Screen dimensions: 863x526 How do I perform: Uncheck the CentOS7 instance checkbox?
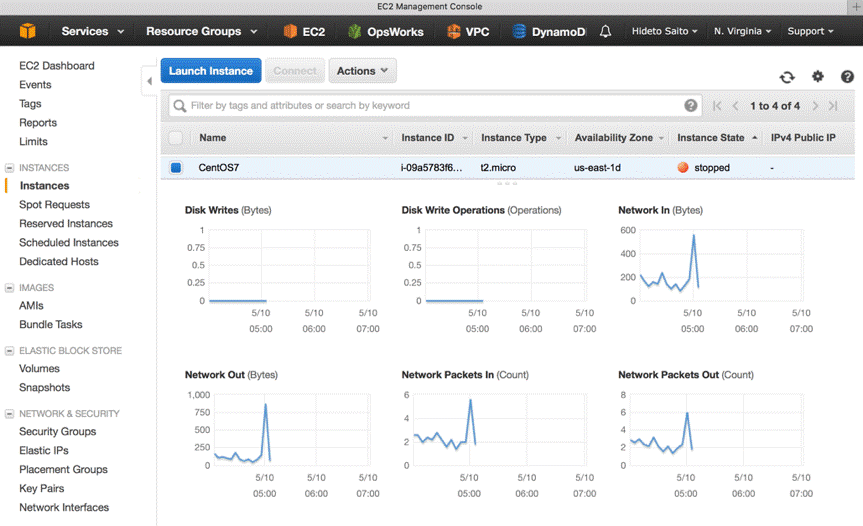(176, 167)
